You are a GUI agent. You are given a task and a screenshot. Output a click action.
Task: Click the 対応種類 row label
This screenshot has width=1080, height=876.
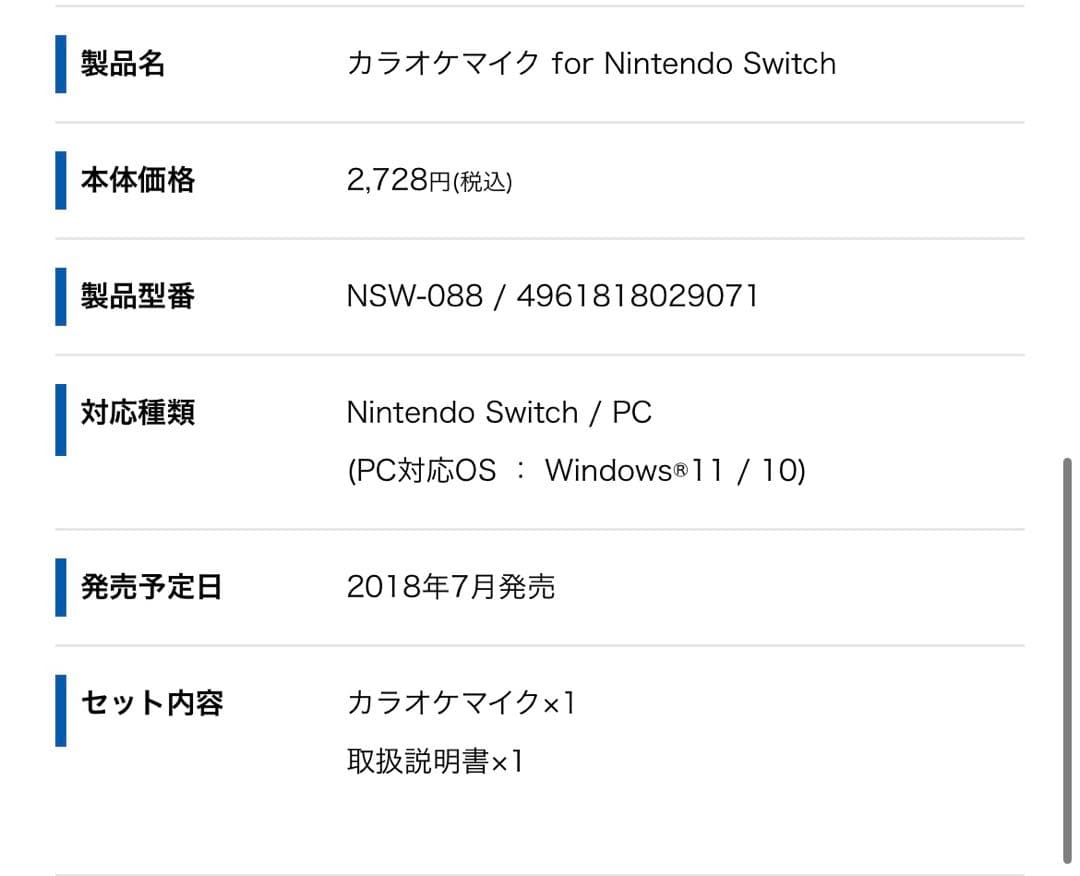(x=138, y=413)
